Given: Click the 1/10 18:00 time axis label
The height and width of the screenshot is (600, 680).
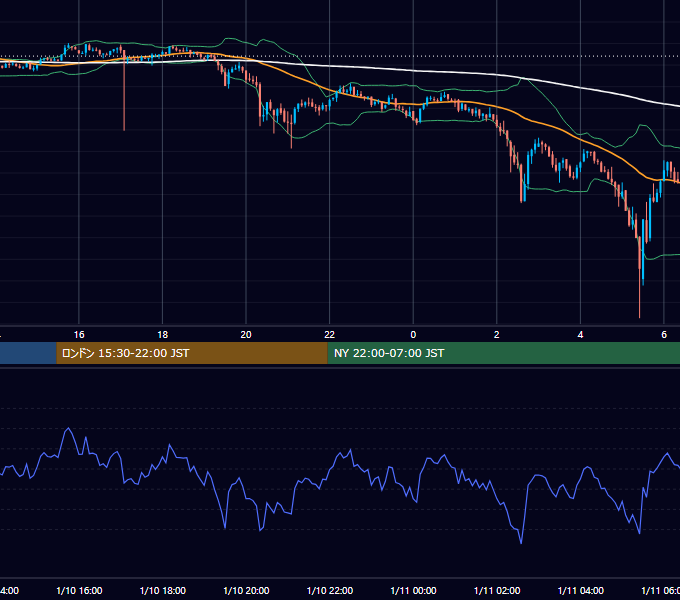Looking at the screenshot, I should tap(163, 590).
